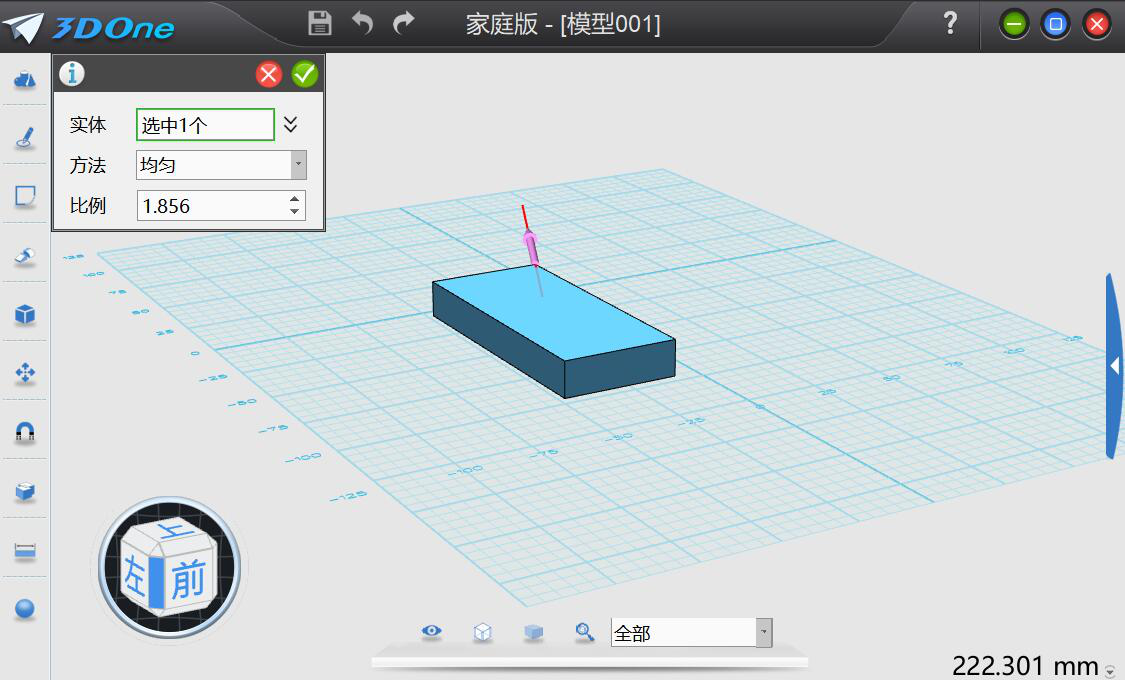
Task: Toggle the eye visibility button
Action: click(x=432, y=631)
